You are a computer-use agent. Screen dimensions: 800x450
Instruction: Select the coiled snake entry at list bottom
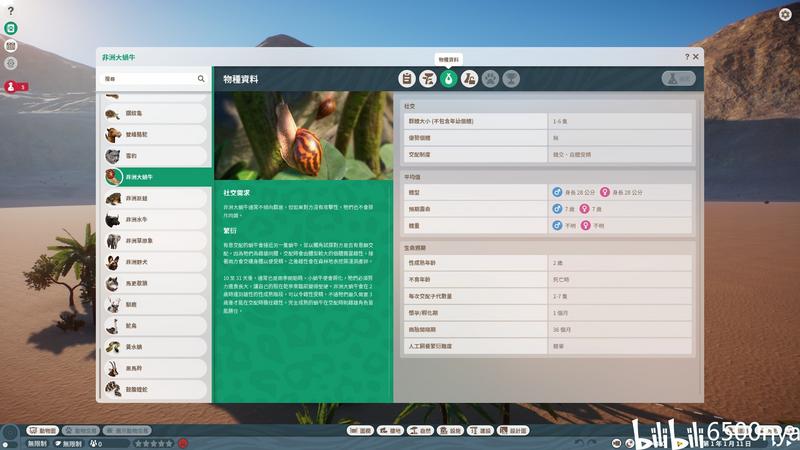(x=156, y=389)
